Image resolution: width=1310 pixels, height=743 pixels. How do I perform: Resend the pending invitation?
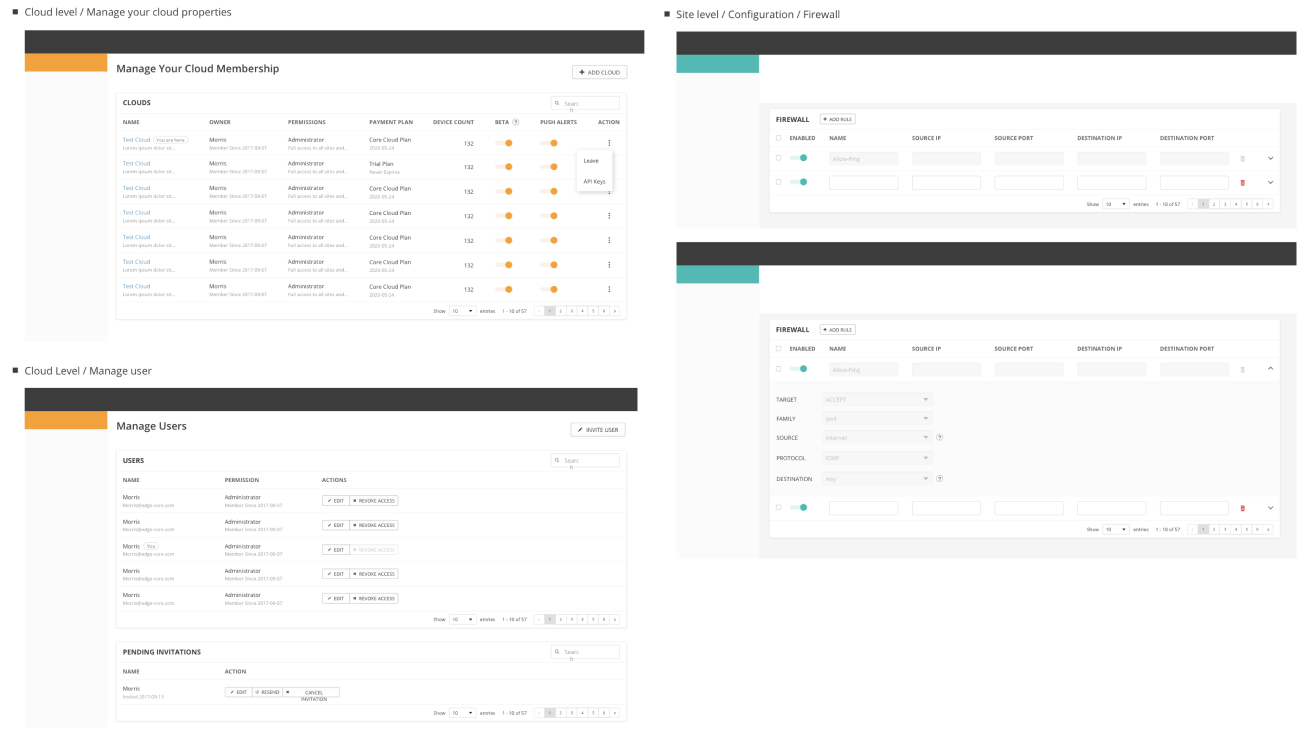point(267,692)
